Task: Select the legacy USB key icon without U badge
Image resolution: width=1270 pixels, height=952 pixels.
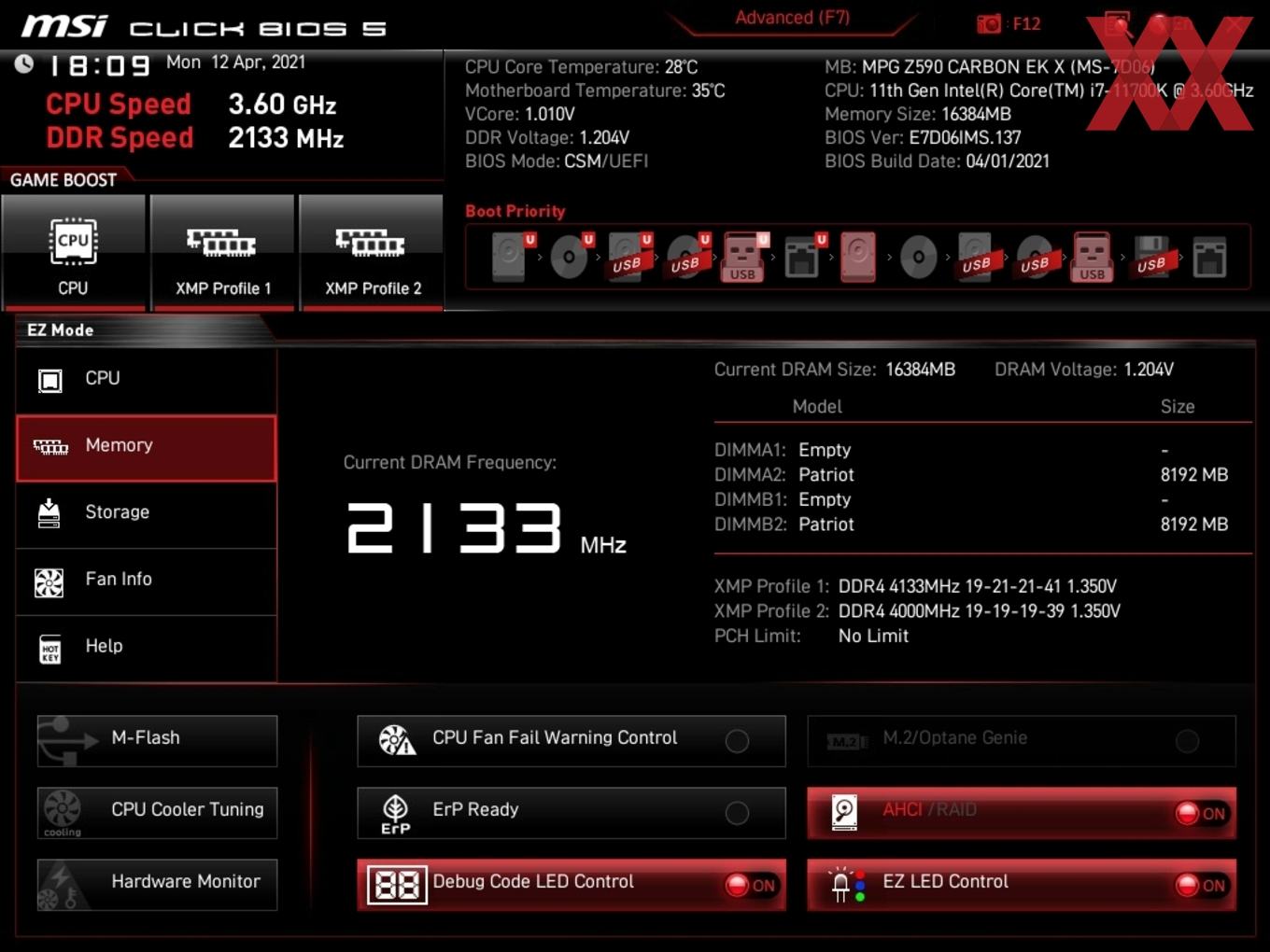Action: click(1093, 257)
